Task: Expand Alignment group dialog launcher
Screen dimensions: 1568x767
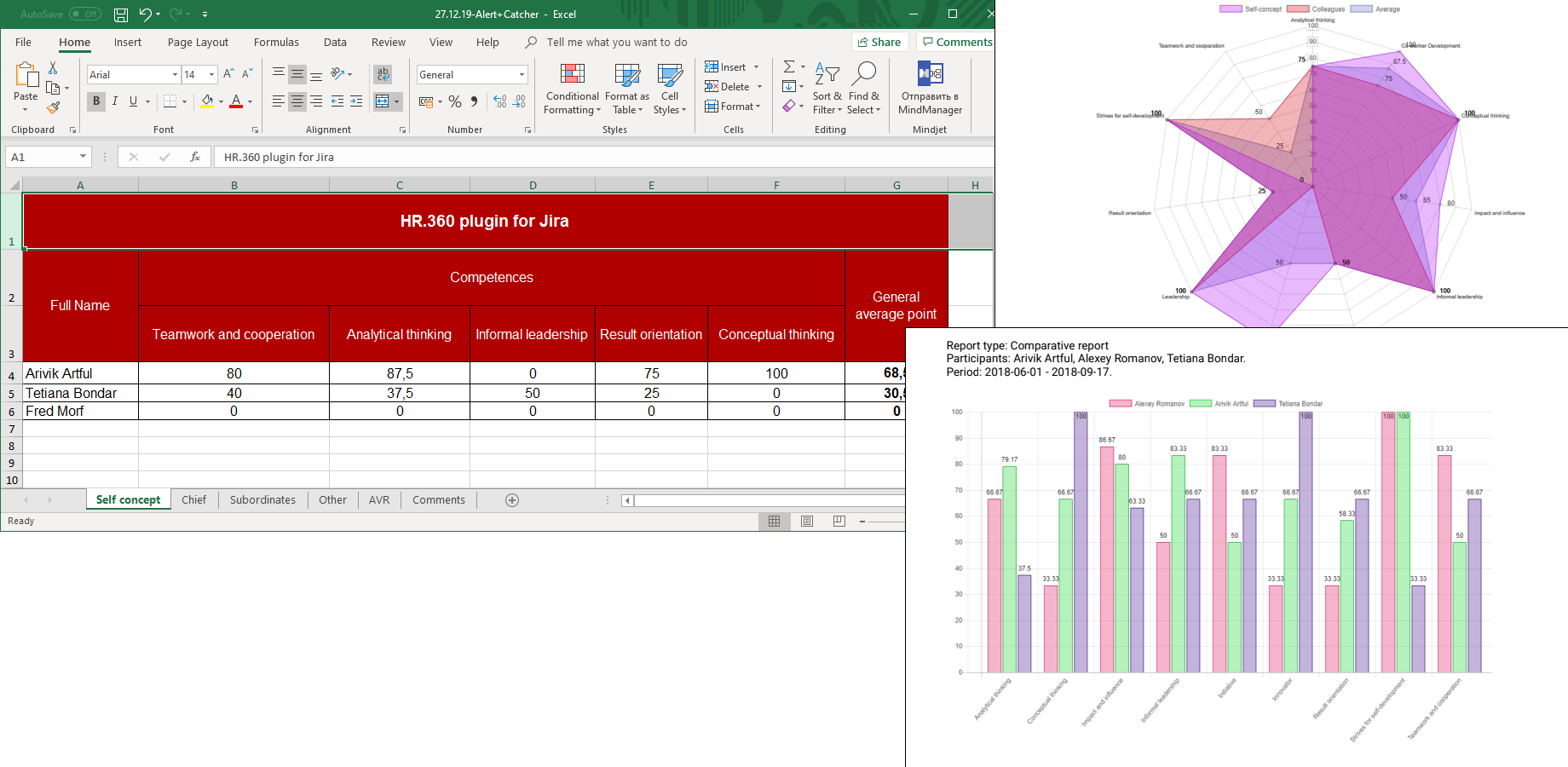Action: 402,130
